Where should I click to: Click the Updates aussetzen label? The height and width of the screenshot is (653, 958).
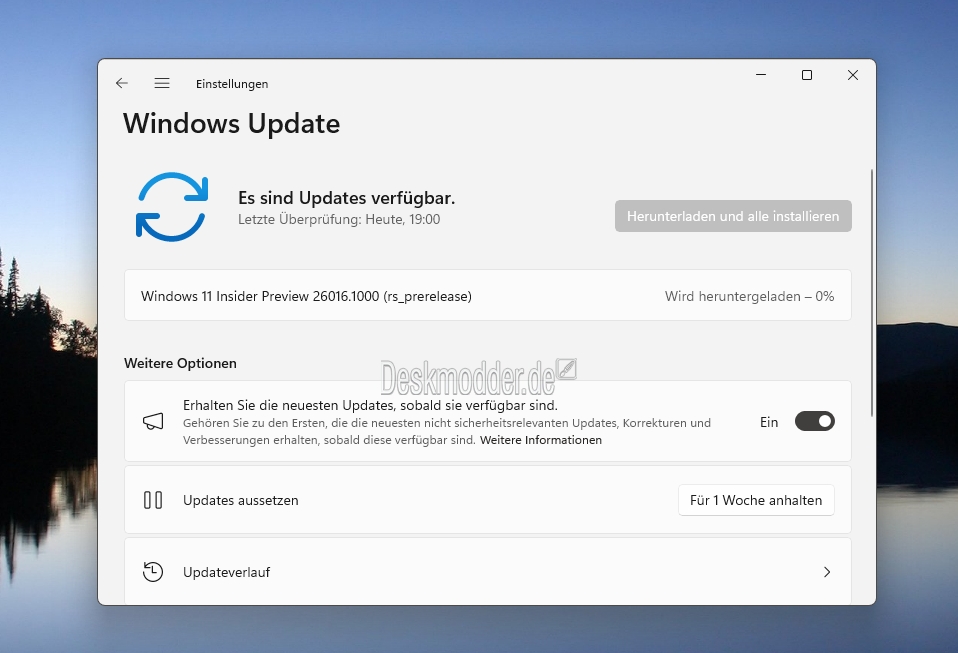tap(241, 500)
